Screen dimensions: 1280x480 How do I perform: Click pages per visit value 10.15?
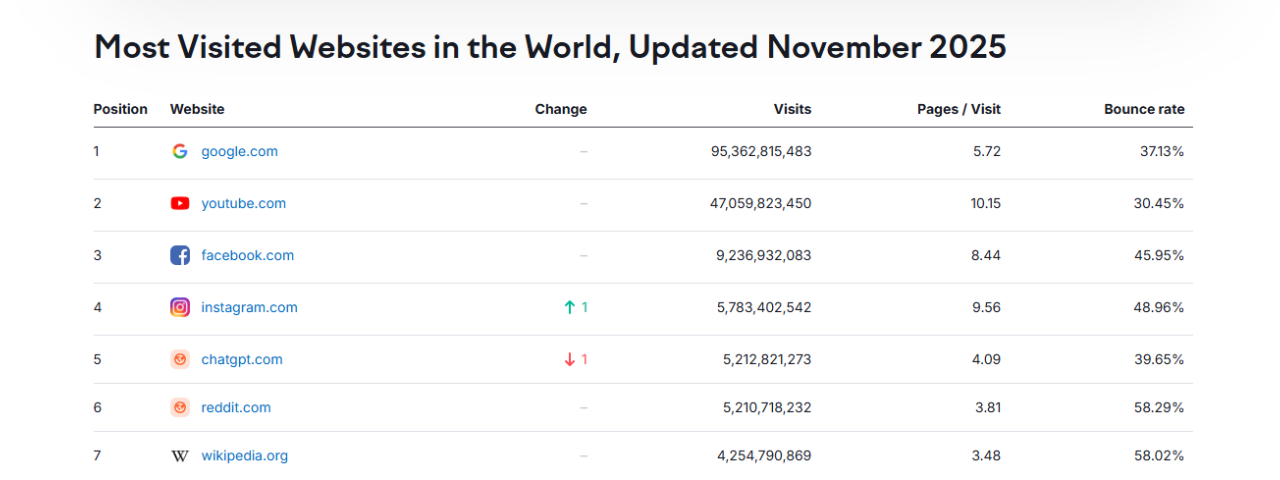pyautogui.click(x=984, y=203)
